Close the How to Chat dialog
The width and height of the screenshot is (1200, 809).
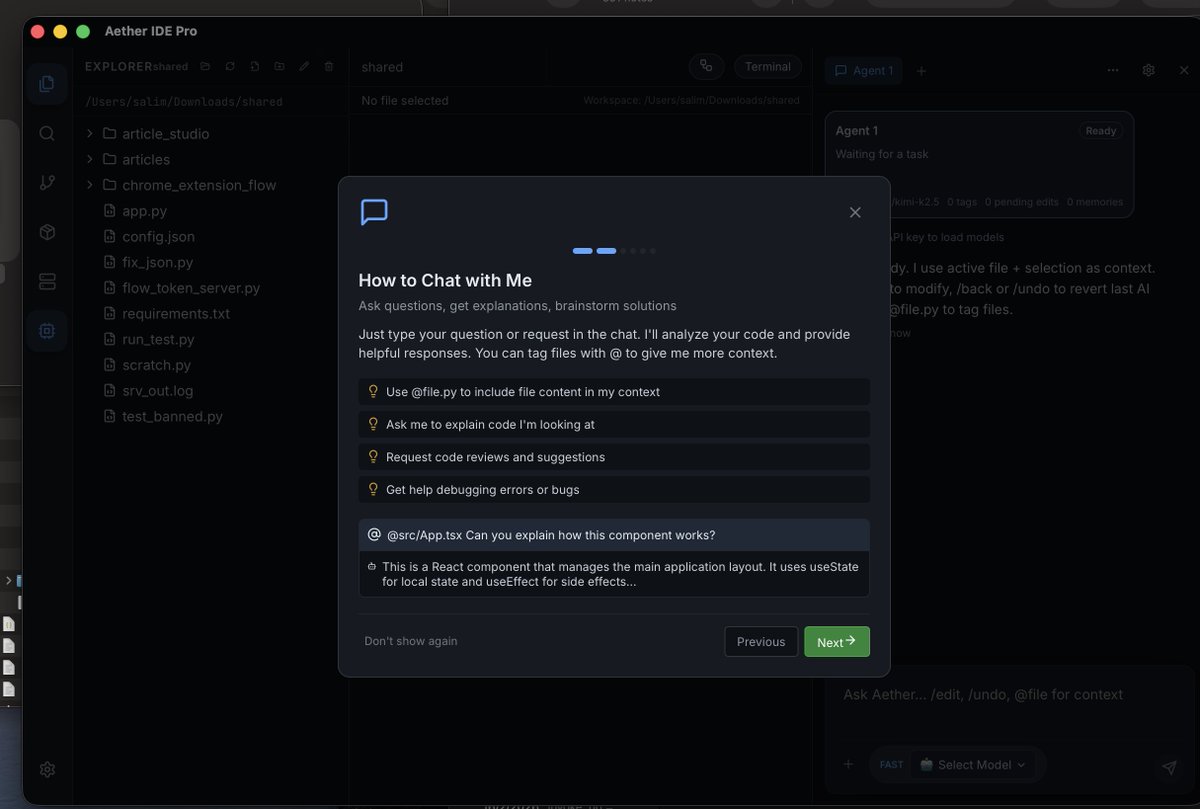point(855,212)
